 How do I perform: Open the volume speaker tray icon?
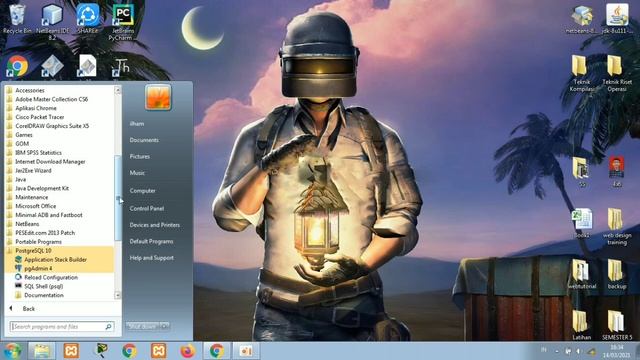coord(579,351)
